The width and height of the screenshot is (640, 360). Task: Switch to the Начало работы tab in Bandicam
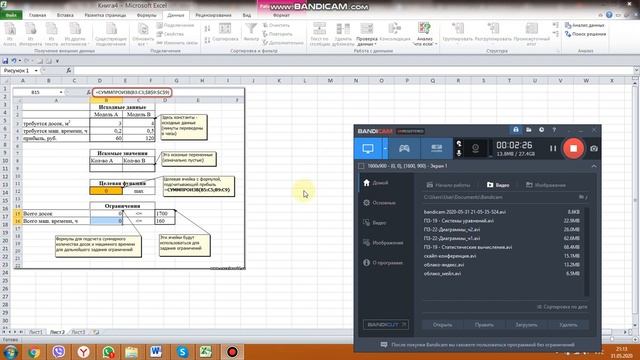click(x=448, y=185)
